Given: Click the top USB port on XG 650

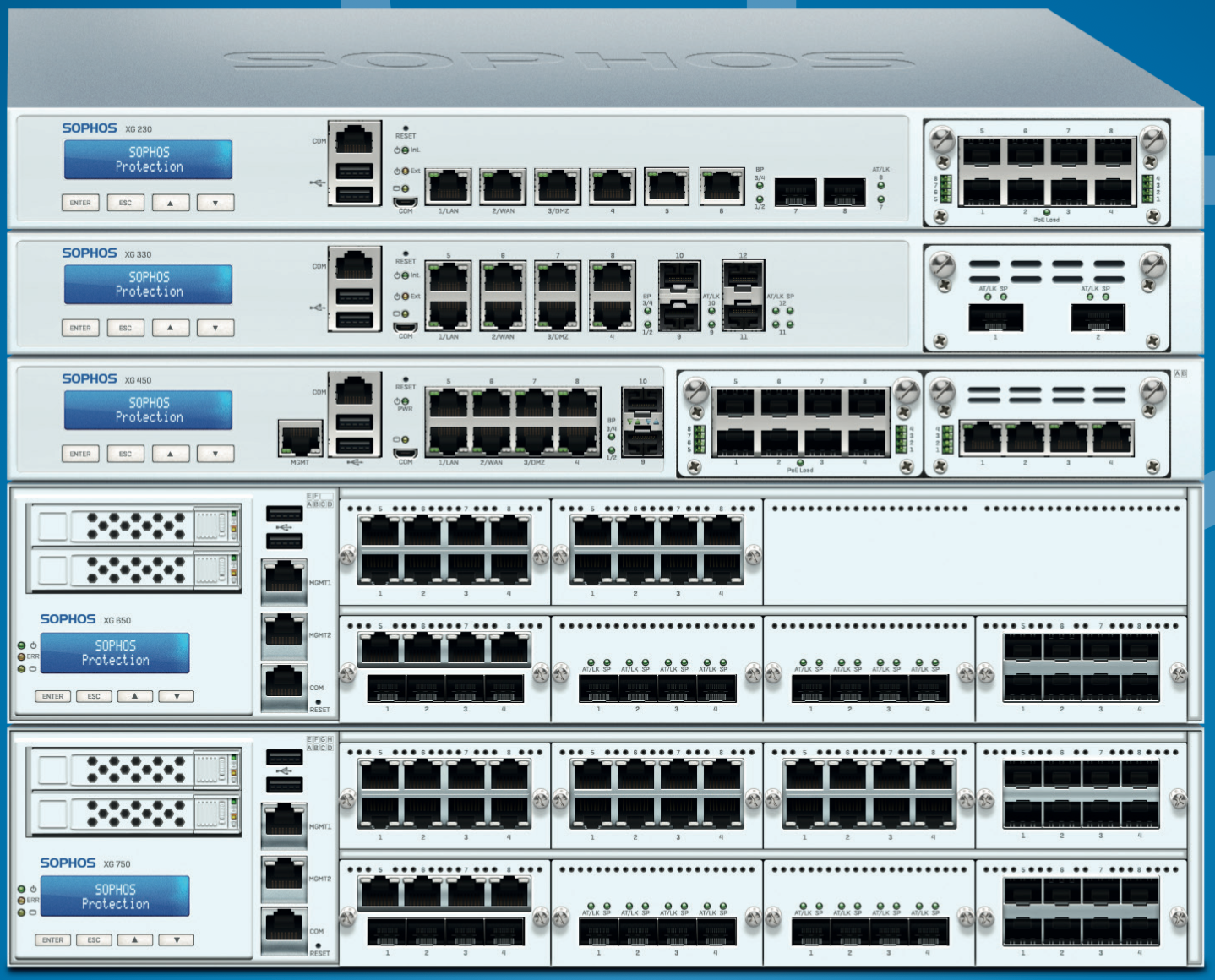Looking at the screenshot, I should coord(284,514).
